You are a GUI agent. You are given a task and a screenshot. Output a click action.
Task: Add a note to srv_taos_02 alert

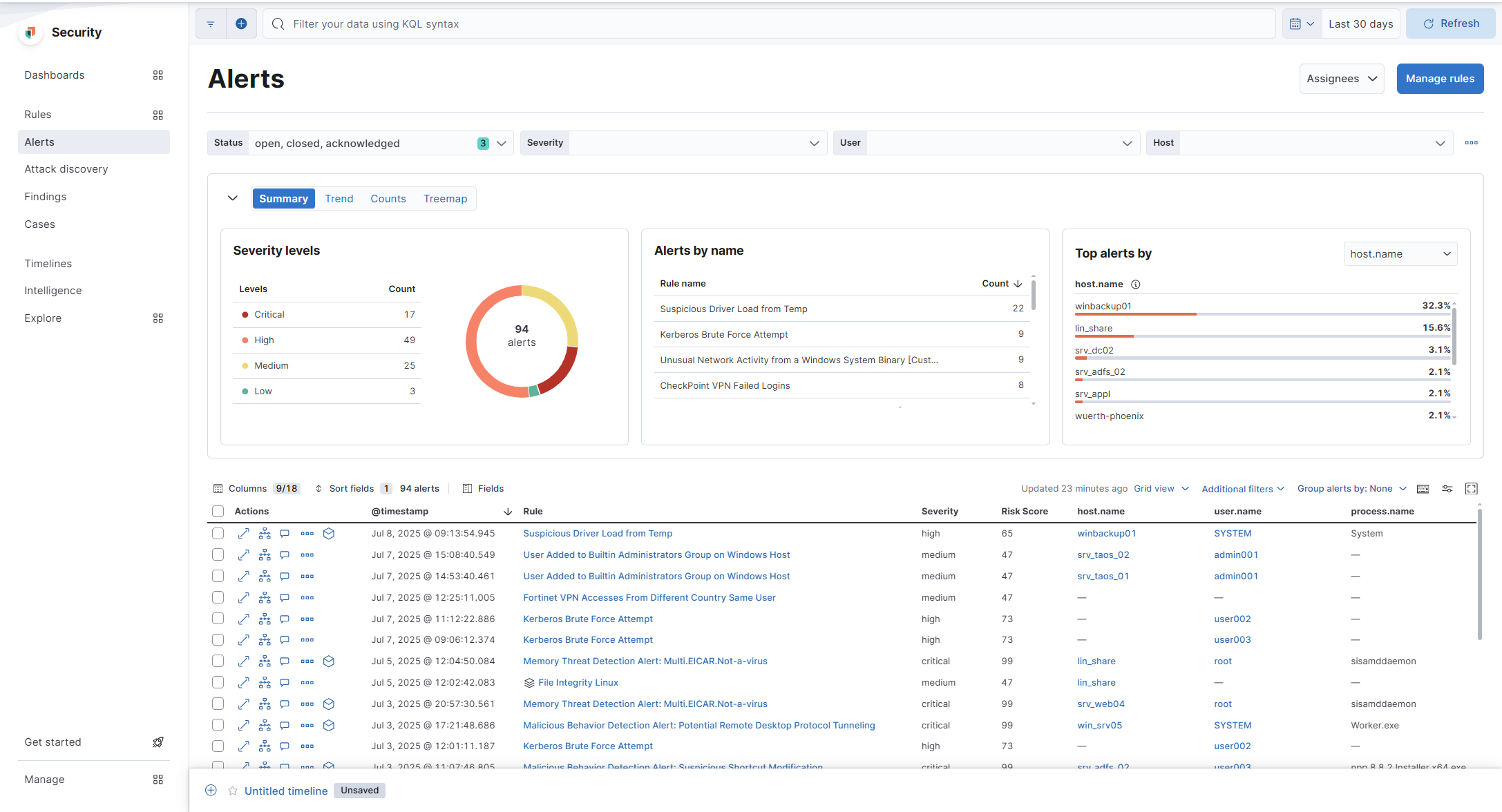[x=285, y=554]
